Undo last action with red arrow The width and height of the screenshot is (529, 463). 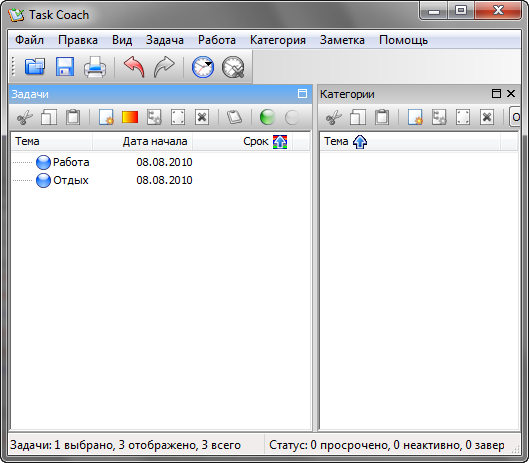(134, 66)
